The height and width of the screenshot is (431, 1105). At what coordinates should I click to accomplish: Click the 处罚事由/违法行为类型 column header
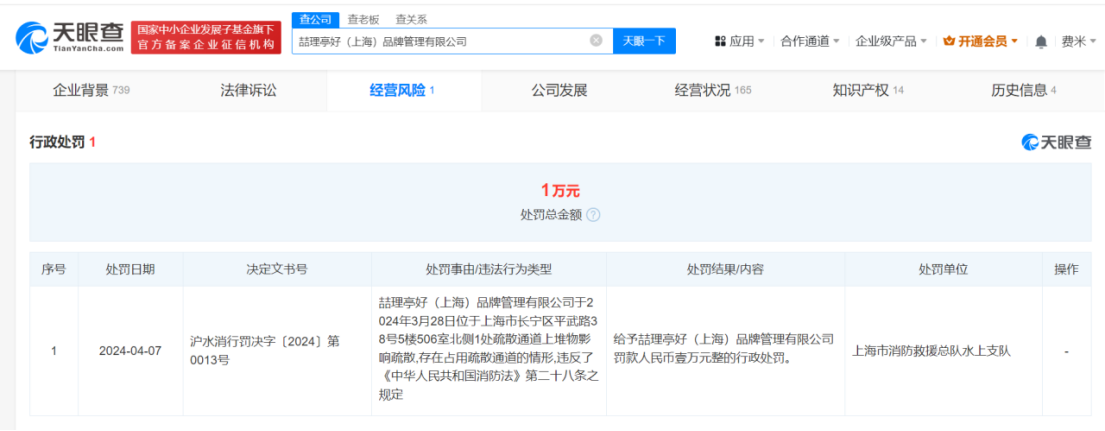[488, 269]
